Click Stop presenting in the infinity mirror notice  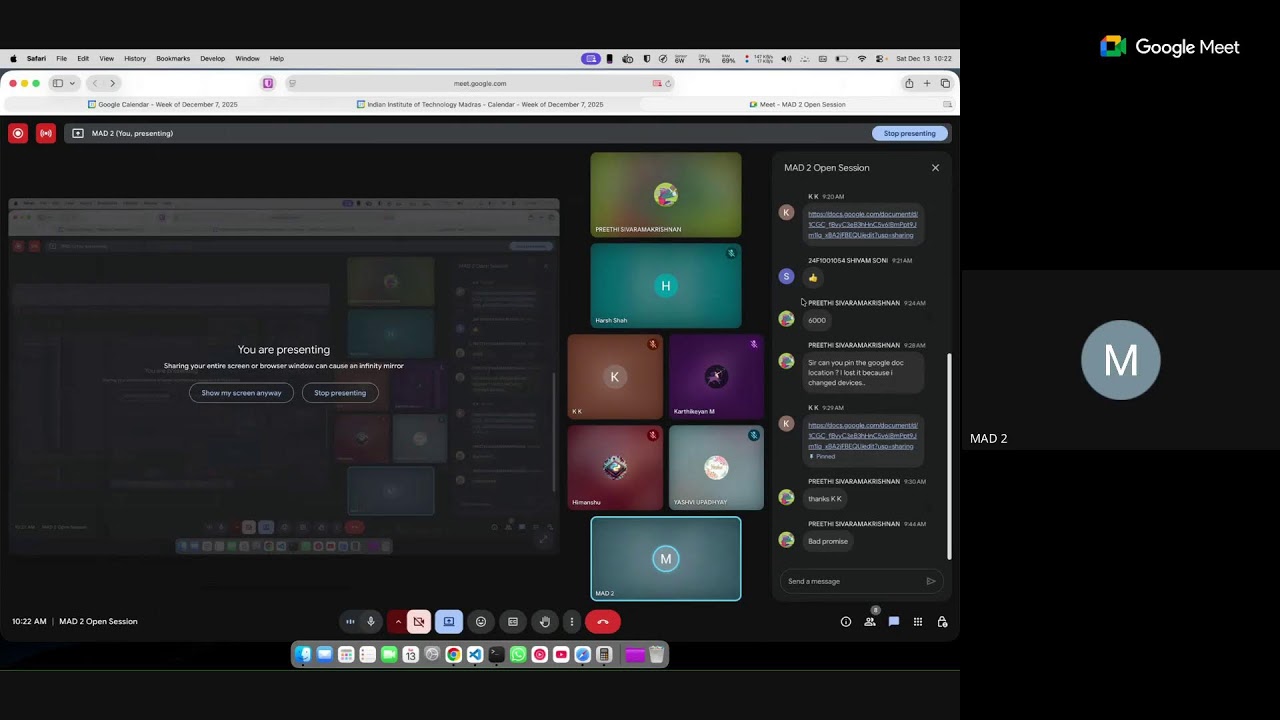[340, 393]
